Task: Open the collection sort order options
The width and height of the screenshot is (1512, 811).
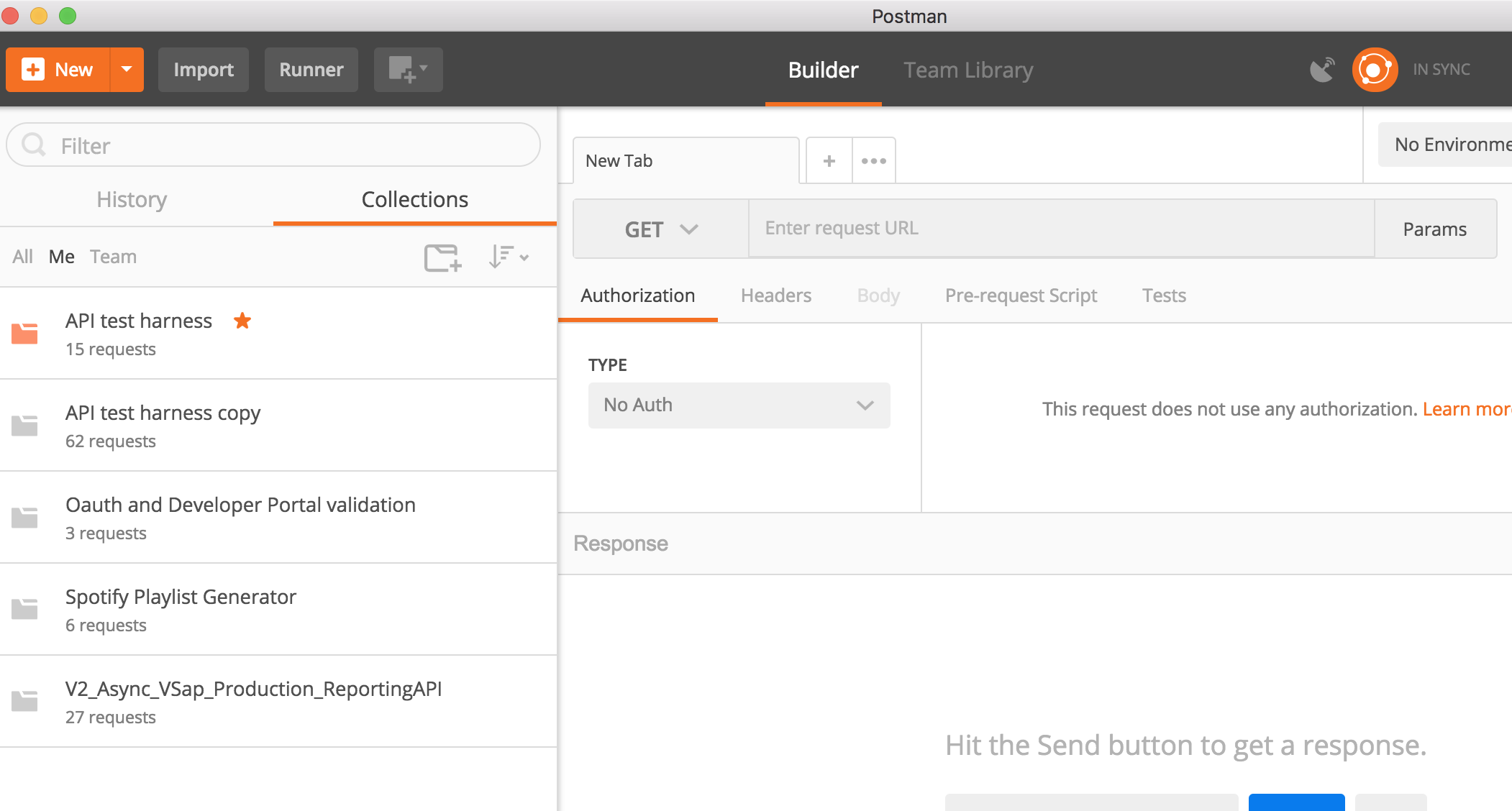Action: click(x=508, y=257)
